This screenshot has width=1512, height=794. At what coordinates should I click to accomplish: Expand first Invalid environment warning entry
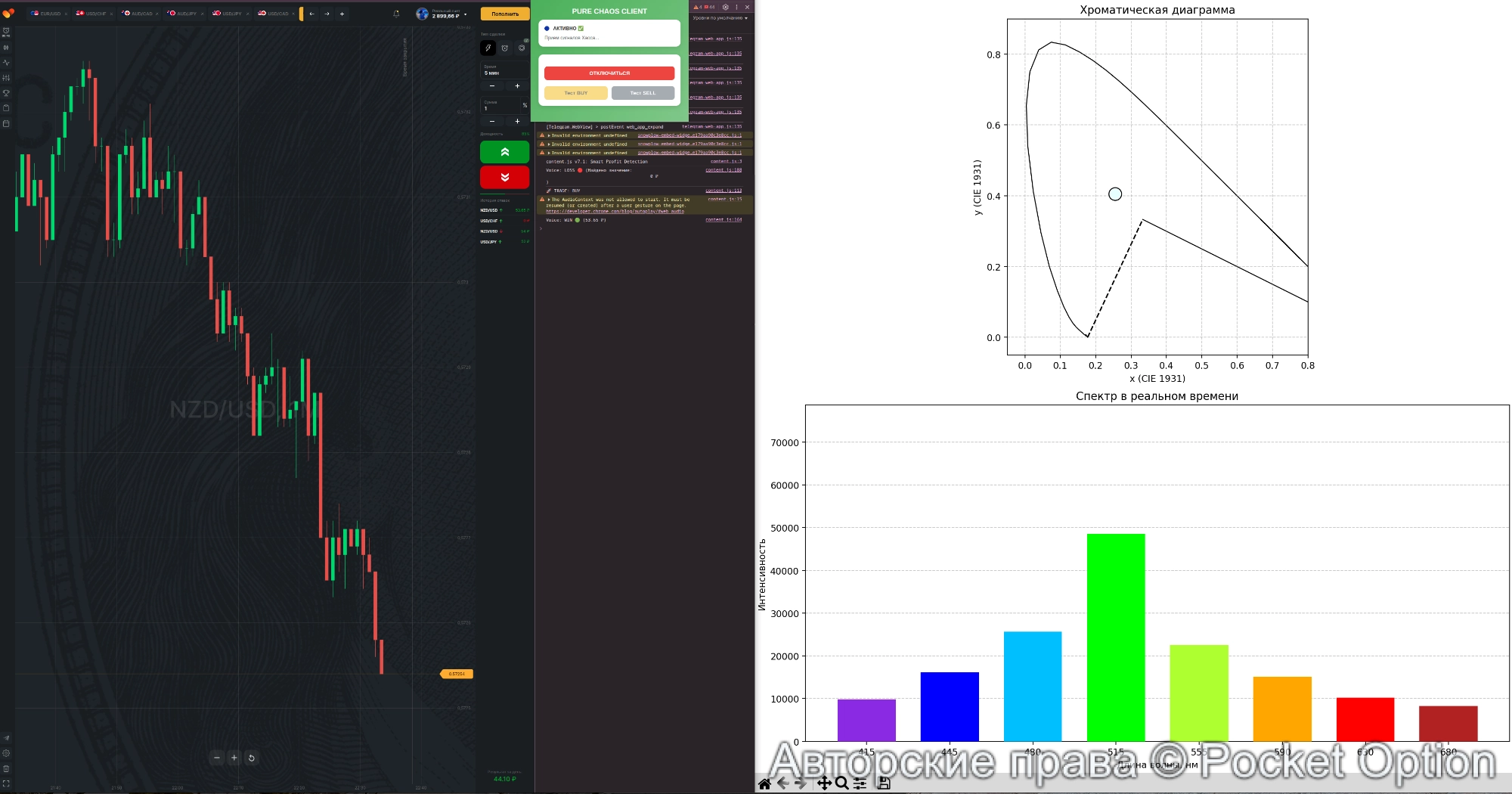click(549, 135)
